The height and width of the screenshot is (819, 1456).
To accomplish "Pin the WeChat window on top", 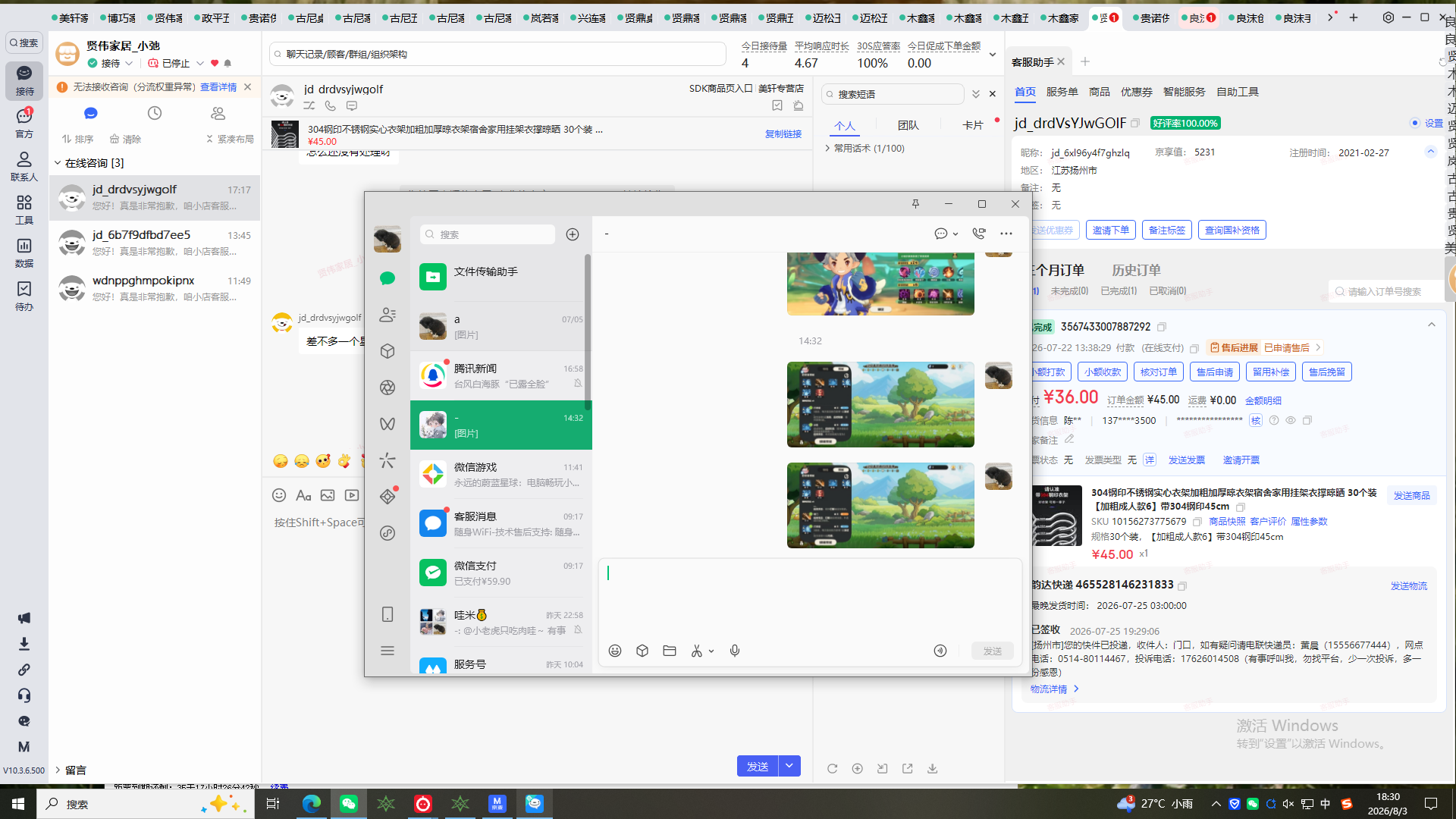I will 915,204.
